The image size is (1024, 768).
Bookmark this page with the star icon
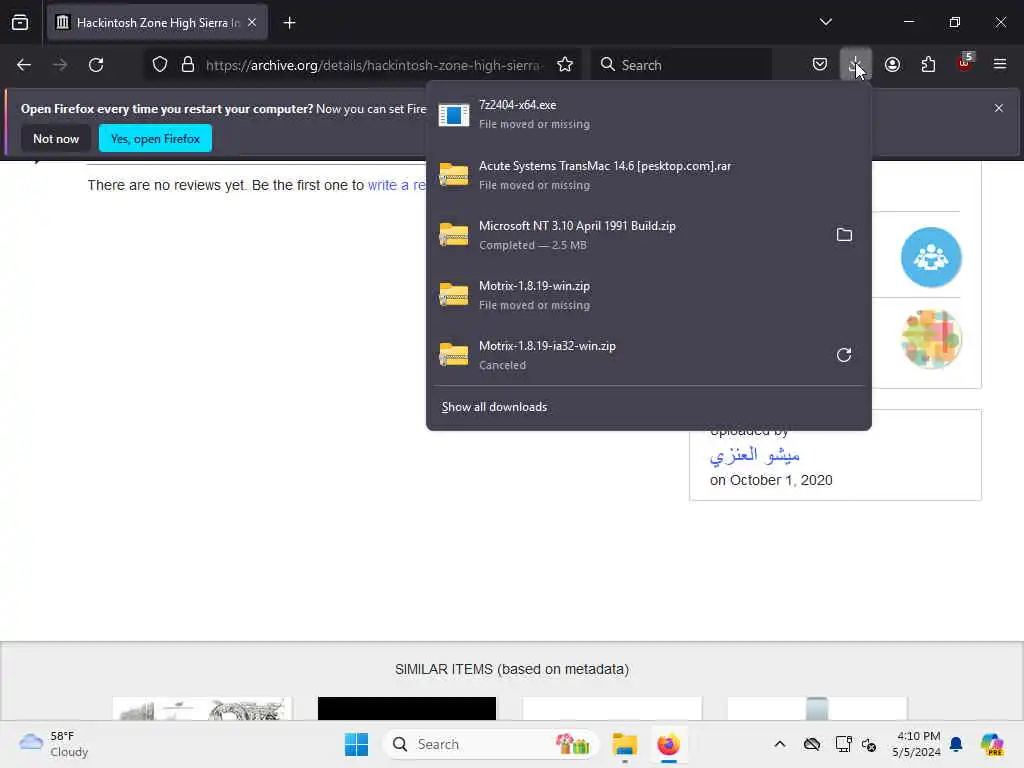[565, 65]
